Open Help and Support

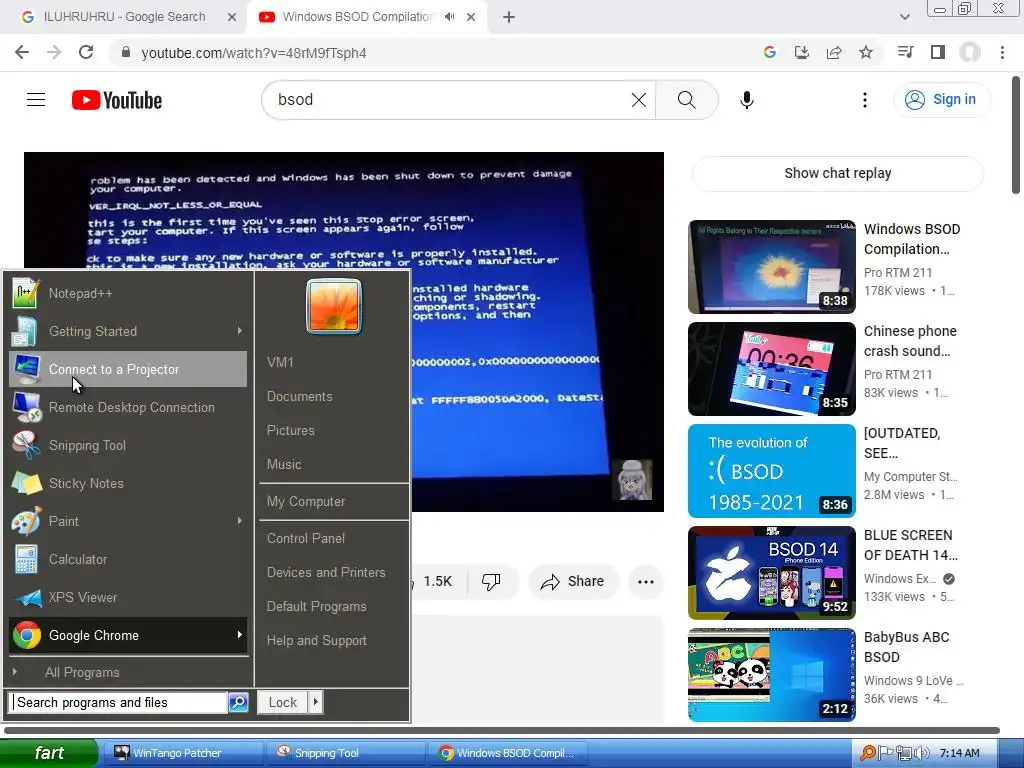316,641
